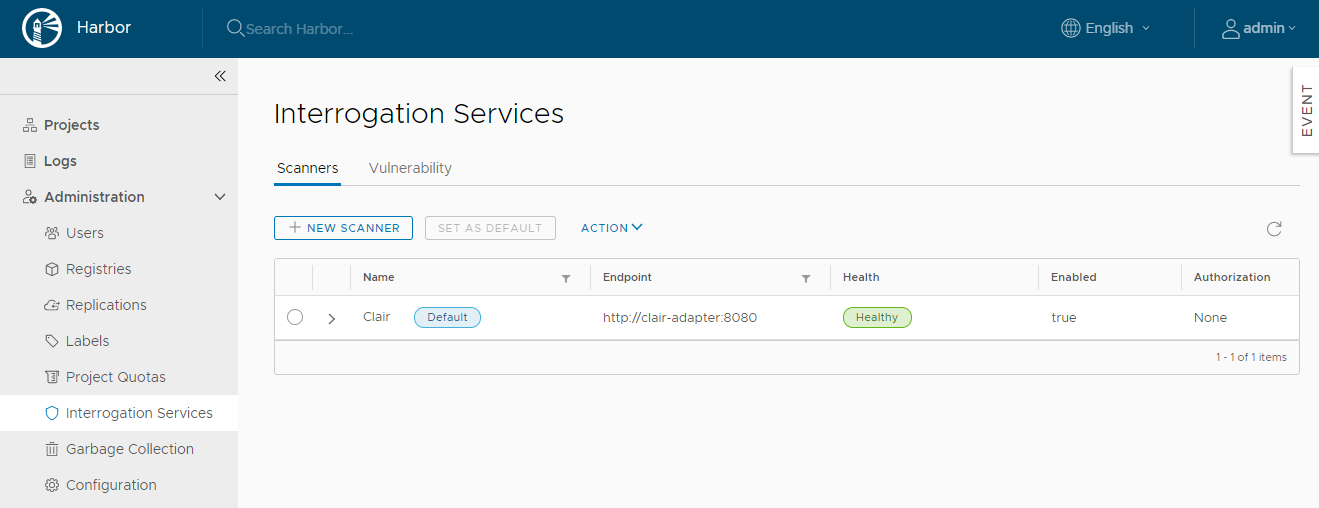Open the admin user menu
The image size is (1319, 508).
pos(1259,28)
